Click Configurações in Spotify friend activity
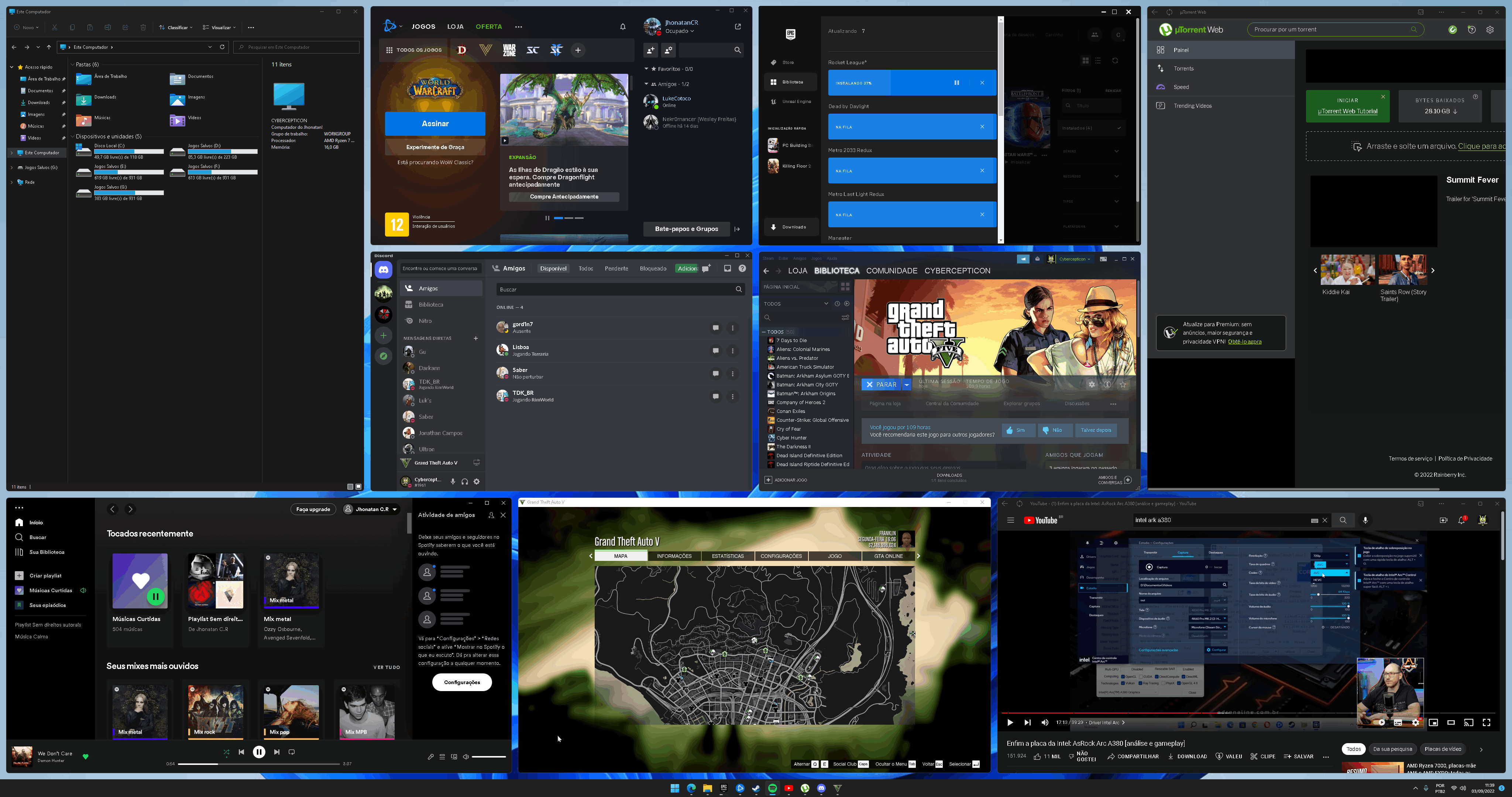The image size is (1512, 797). click(462, 682)
